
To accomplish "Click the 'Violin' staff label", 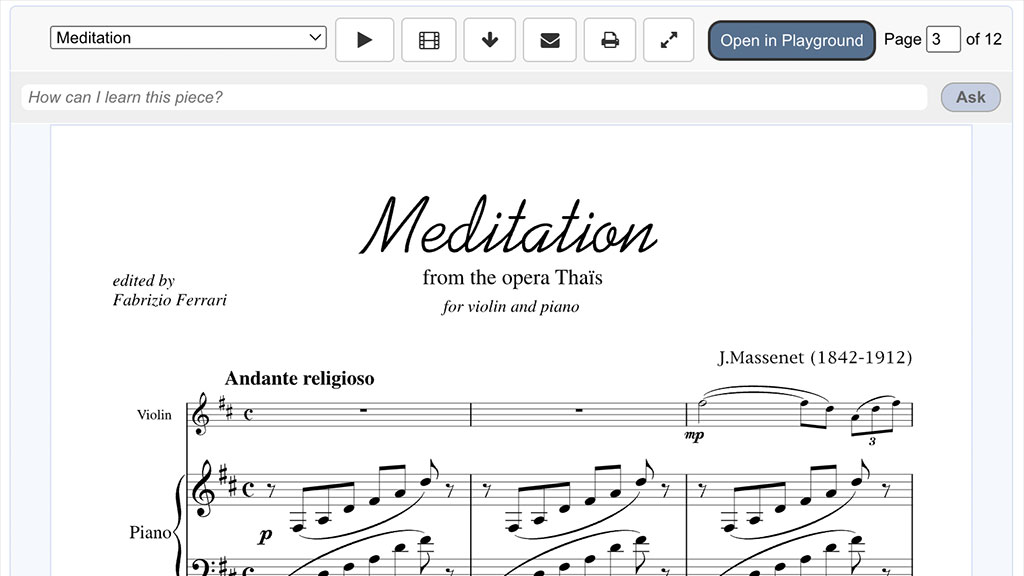I will 154,415.
